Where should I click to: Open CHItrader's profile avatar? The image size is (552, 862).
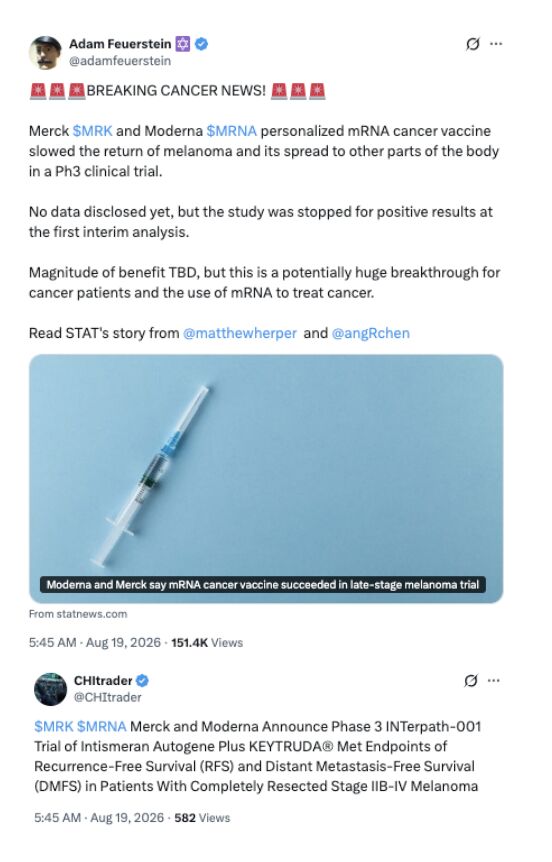(x=50, y=688)
